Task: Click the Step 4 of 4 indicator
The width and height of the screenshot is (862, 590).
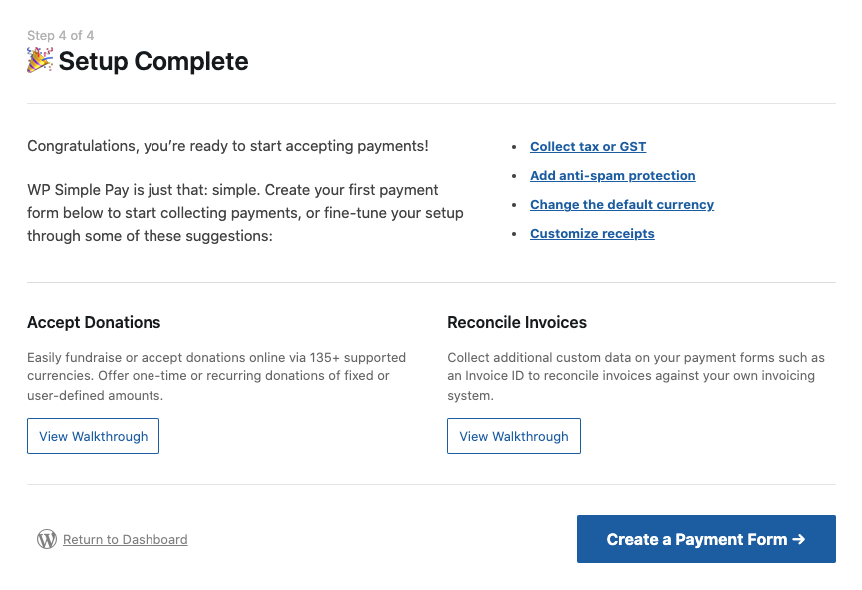Action: [61, 35]
